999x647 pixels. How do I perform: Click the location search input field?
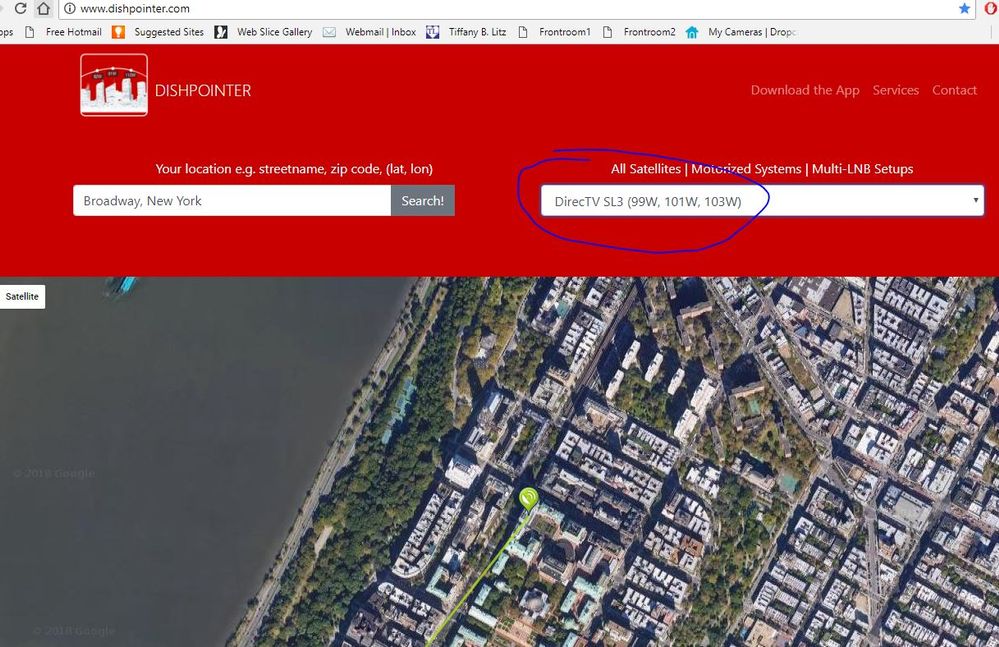coord(231,201)
